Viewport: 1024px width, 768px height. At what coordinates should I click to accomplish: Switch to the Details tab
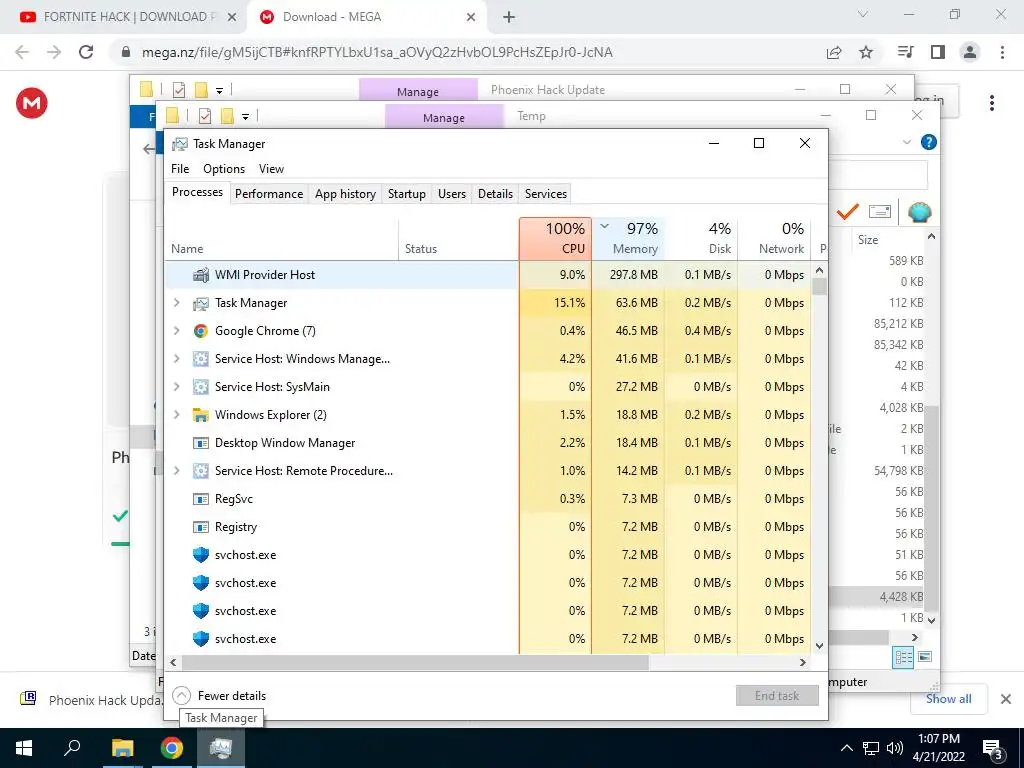495,193
